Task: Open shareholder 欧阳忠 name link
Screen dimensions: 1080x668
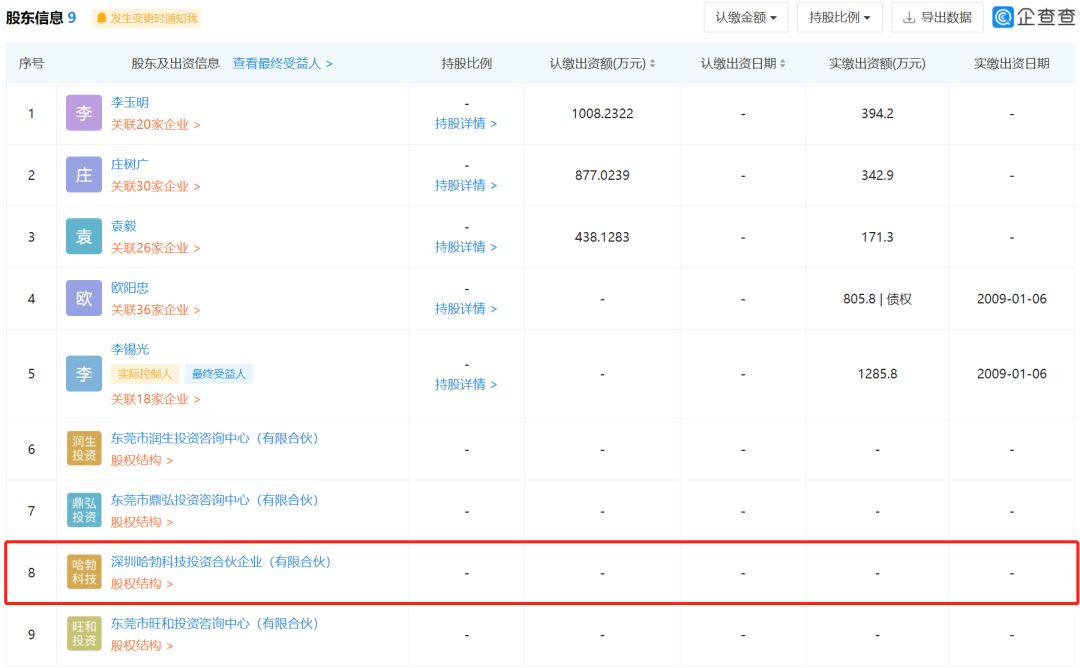Action: point(129,287)
